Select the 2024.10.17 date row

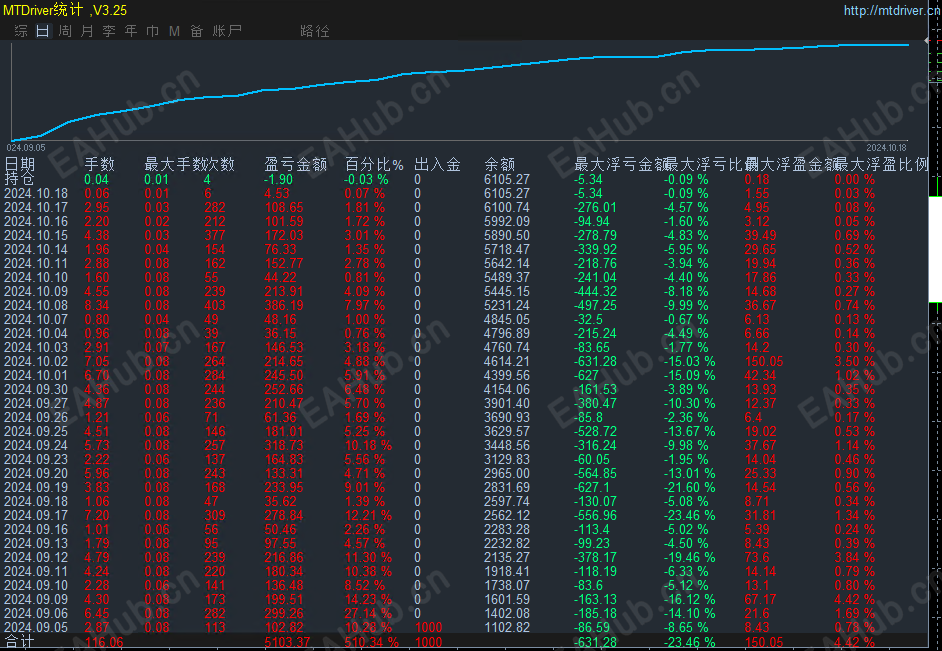click(36, 207)
